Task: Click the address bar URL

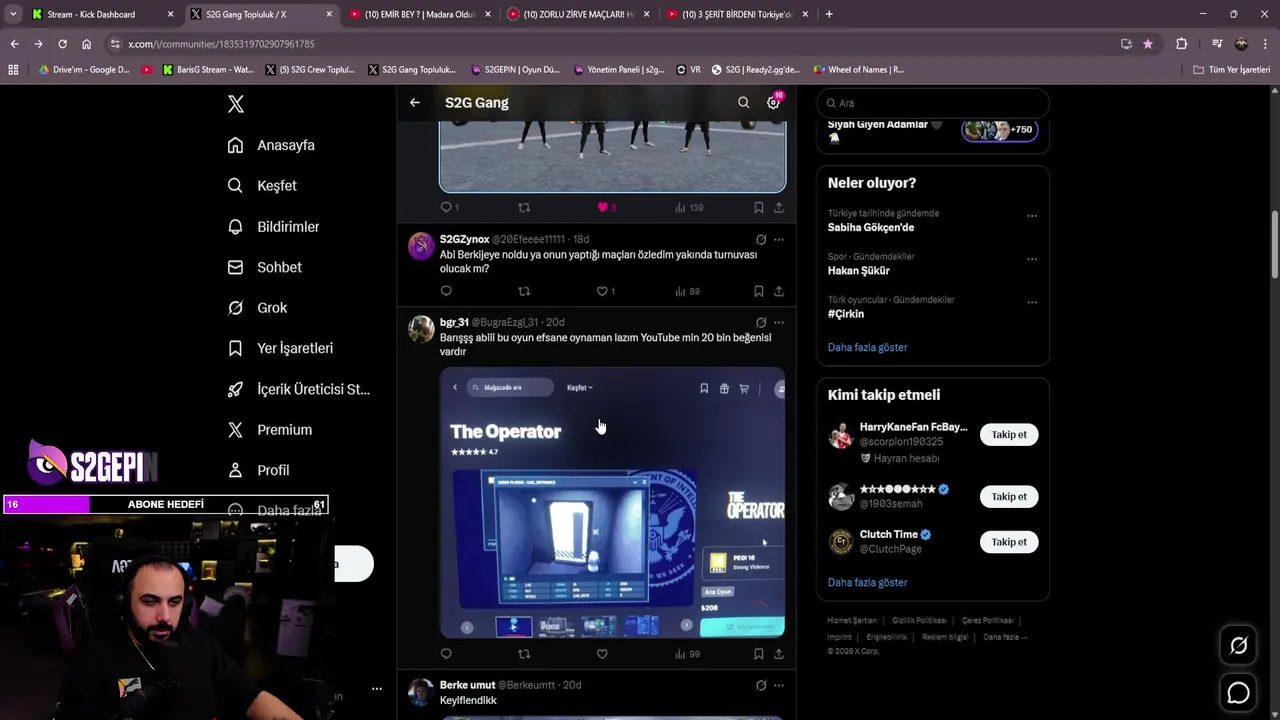Action: (221, 44)
